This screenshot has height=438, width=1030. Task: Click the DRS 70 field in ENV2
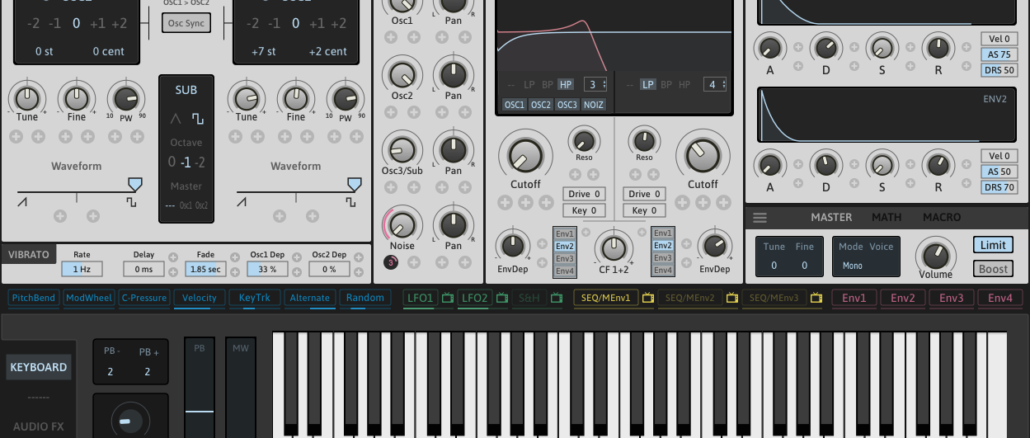click(998, 187)
